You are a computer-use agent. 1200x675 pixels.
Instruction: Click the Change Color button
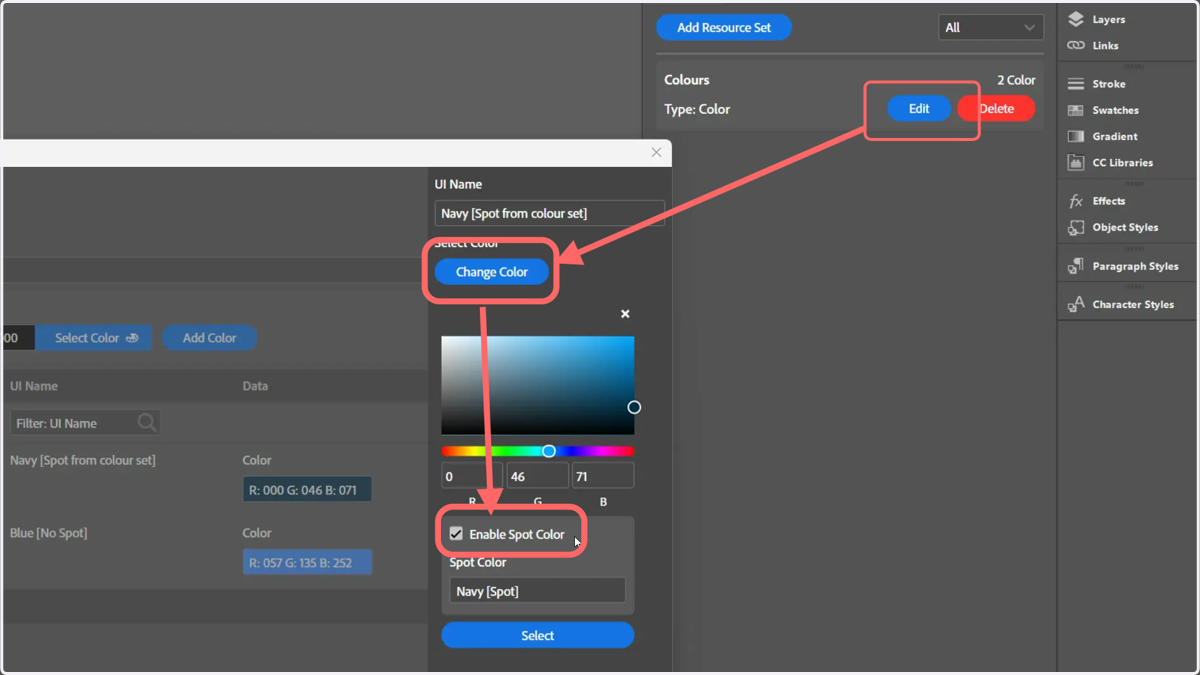(492, 272)
